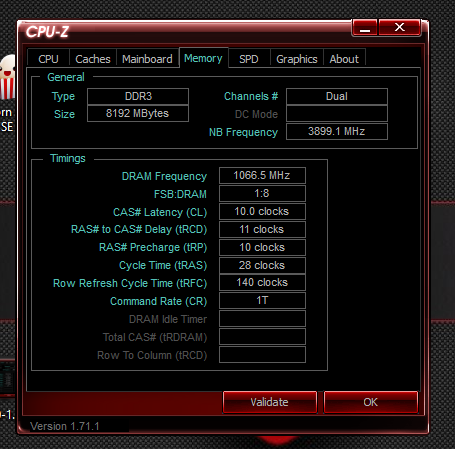Click the Row Refresh Cycle Time (tRFC) label
Image resolution: width=455 pixels, height=449 pixels.
coord(130,283)
